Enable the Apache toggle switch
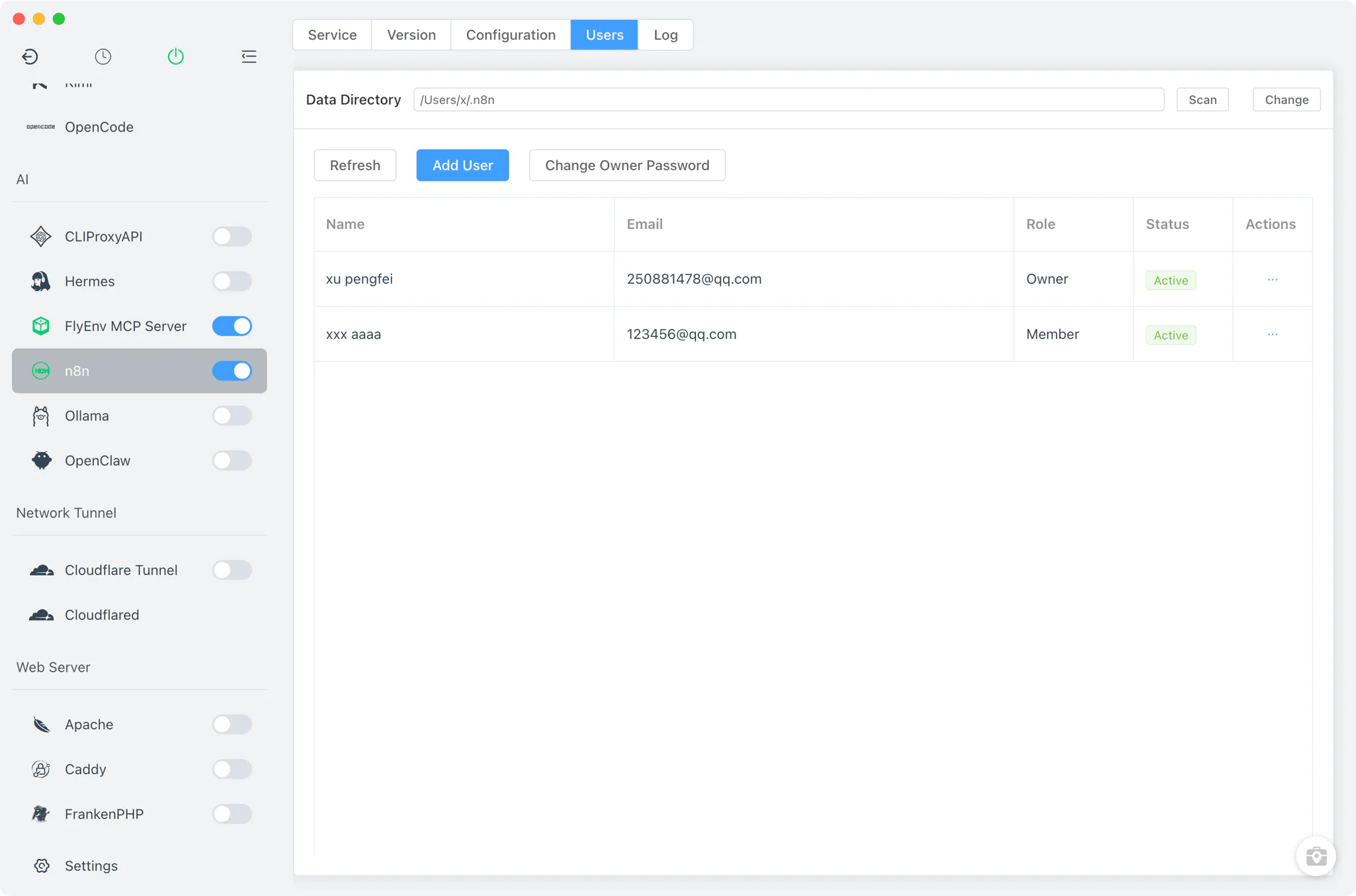1356x896 pixels. click(232, 725)
